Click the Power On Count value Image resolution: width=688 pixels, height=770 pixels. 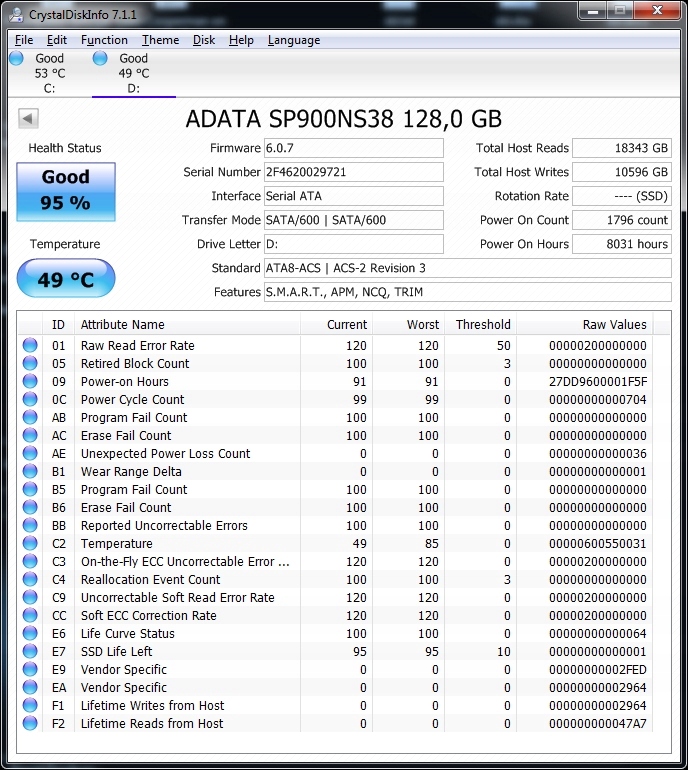(x=622, y=220)
